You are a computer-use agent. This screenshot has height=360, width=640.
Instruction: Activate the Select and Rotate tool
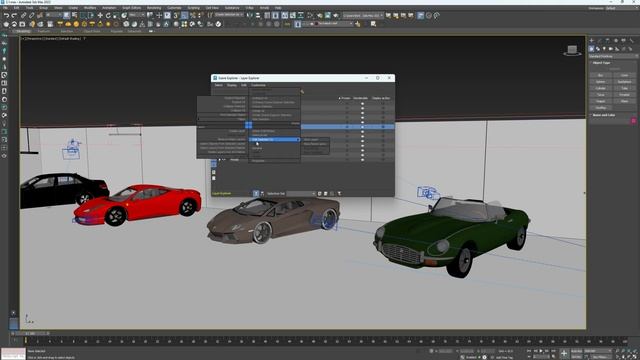point(108,16)
